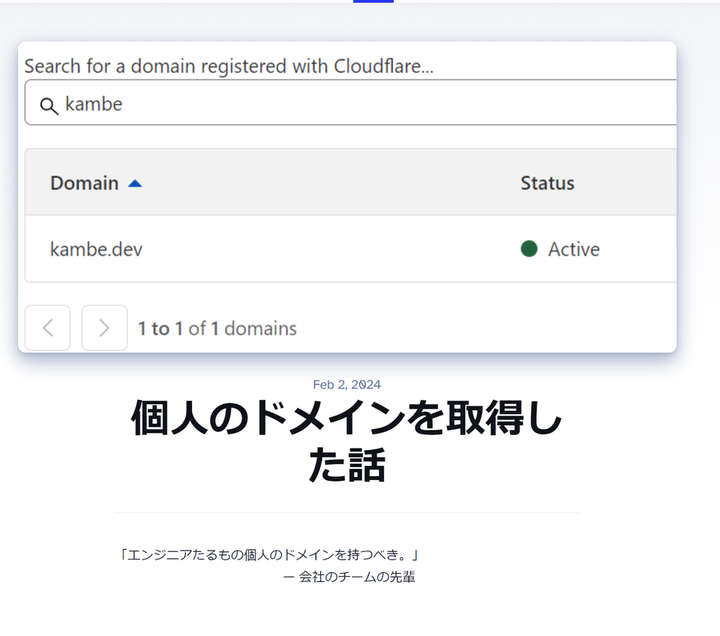Go to next page with right chevron
Viewport: 720px width, 636px height.
point(104,328)
